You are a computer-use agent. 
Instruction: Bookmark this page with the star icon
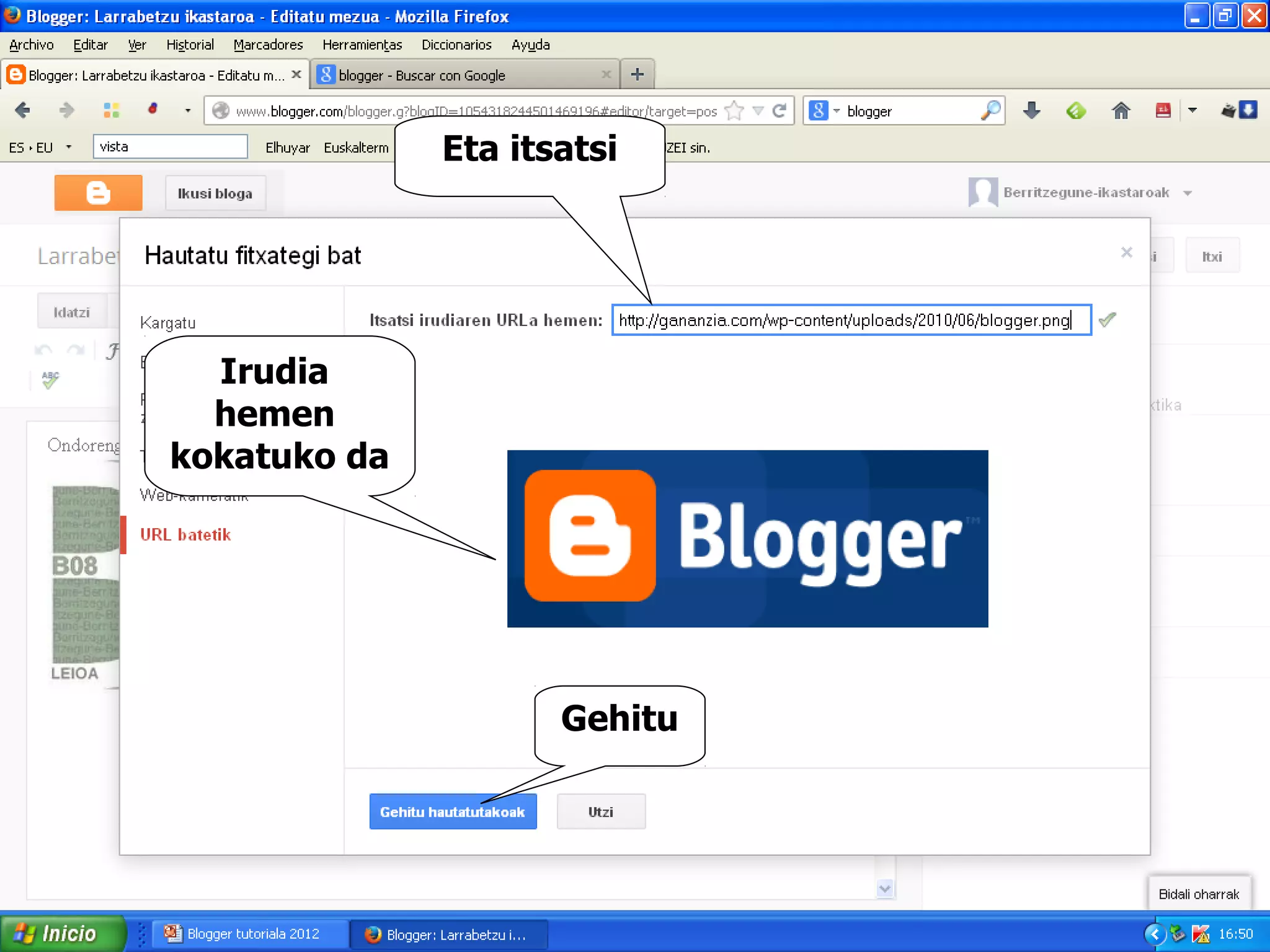tap(734, 111)
